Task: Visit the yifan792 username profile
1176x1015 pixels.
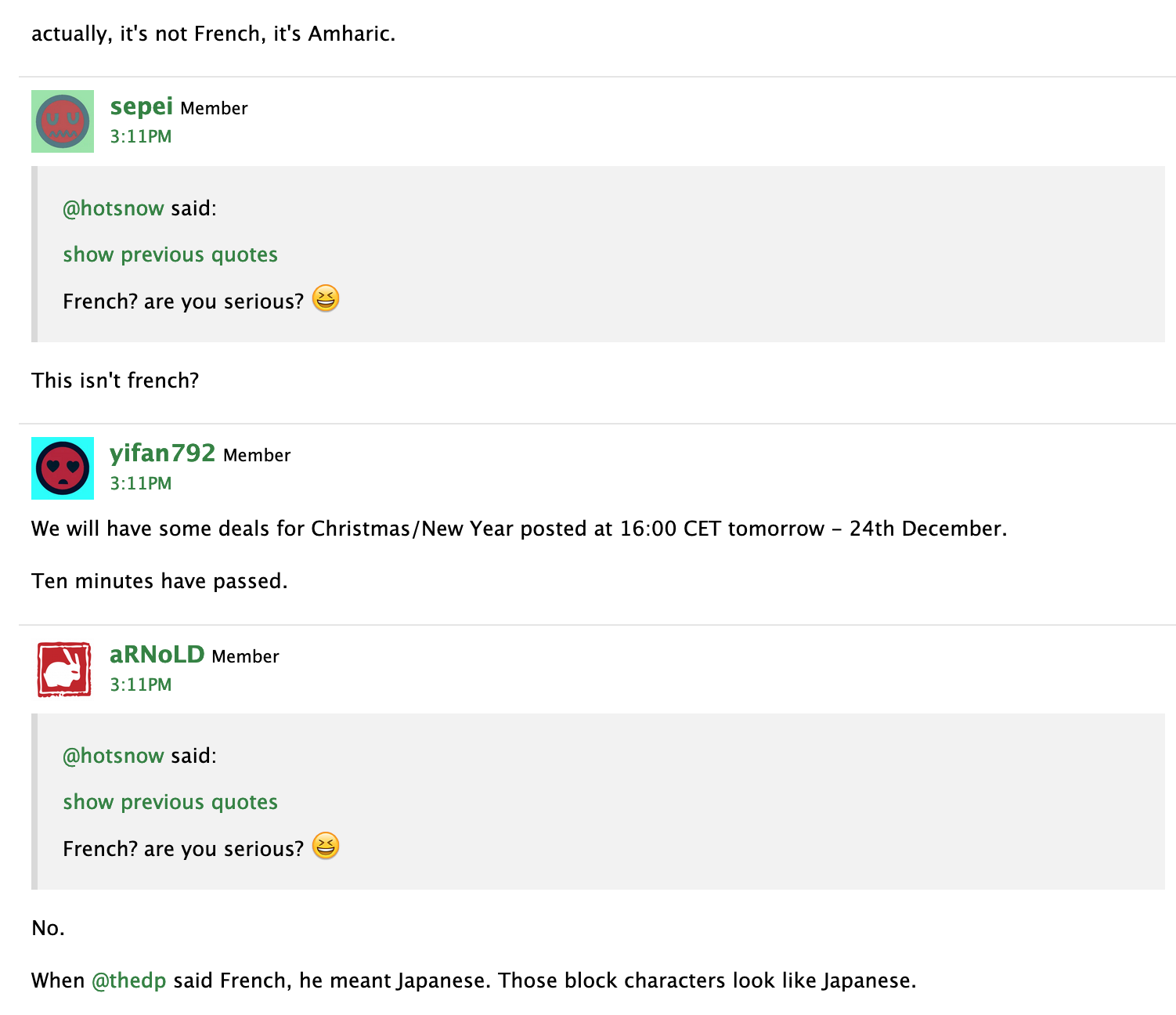Action: pos(162,453)
